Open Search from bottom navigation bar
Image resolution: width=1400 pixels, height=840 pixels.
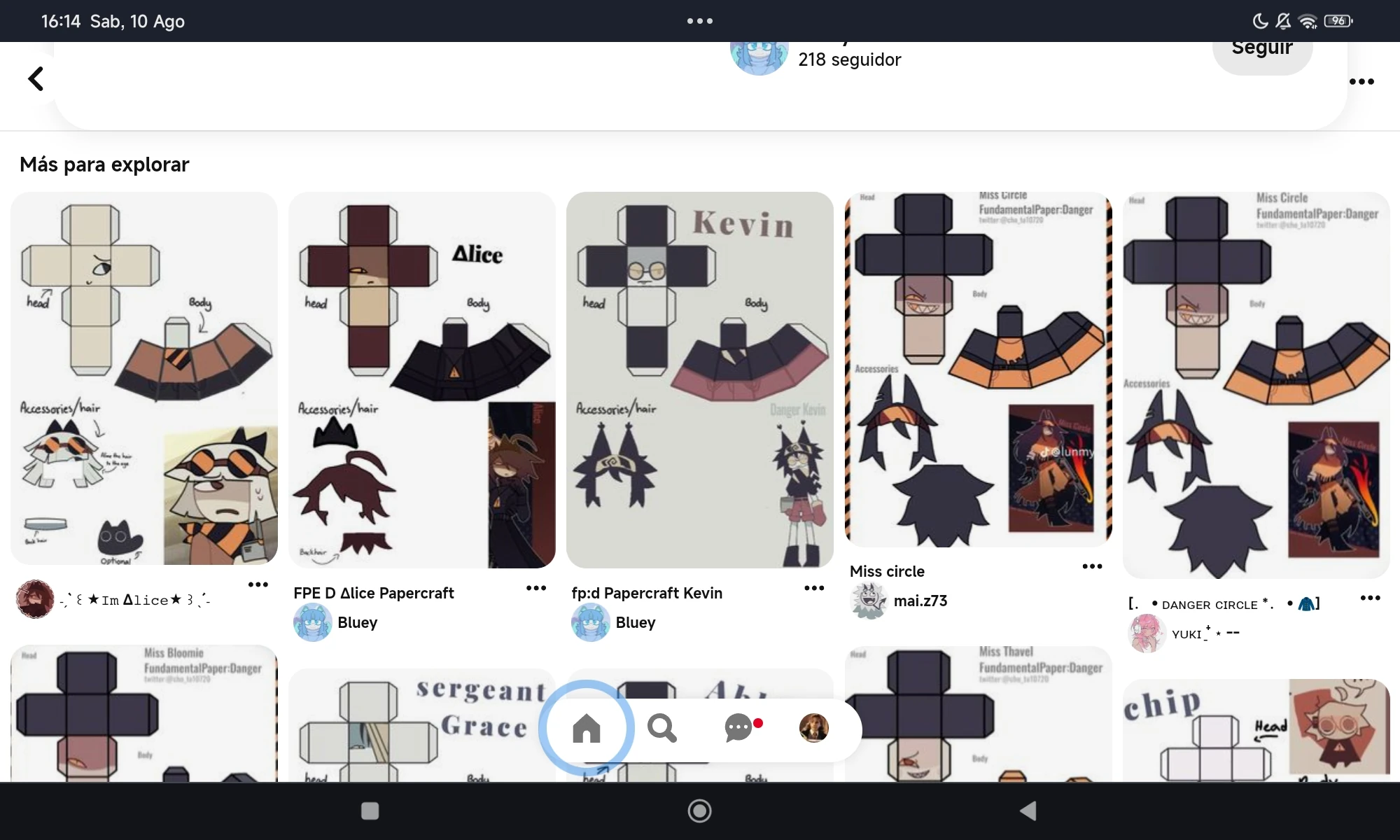661,728
